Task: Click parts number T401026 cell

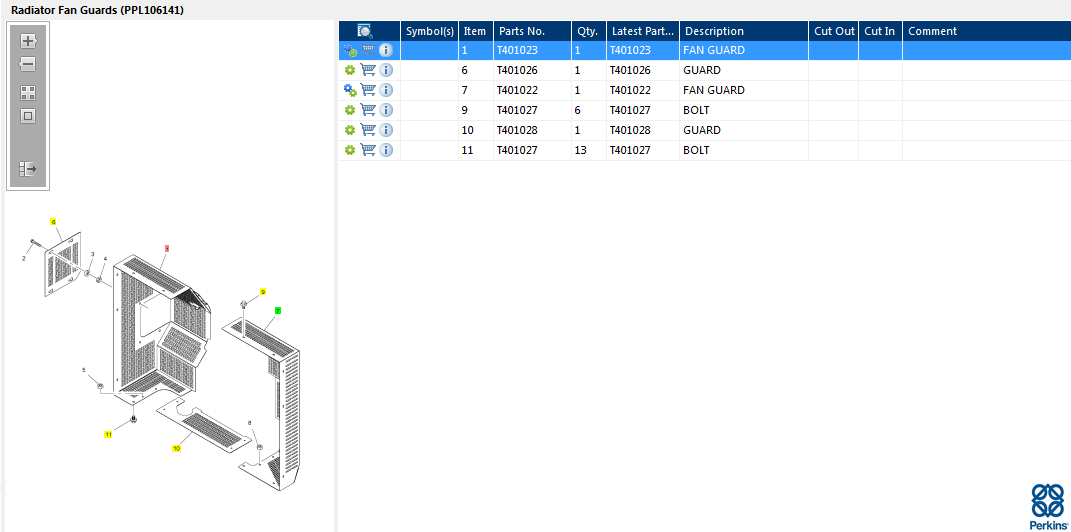Action: tap(532, 70)
